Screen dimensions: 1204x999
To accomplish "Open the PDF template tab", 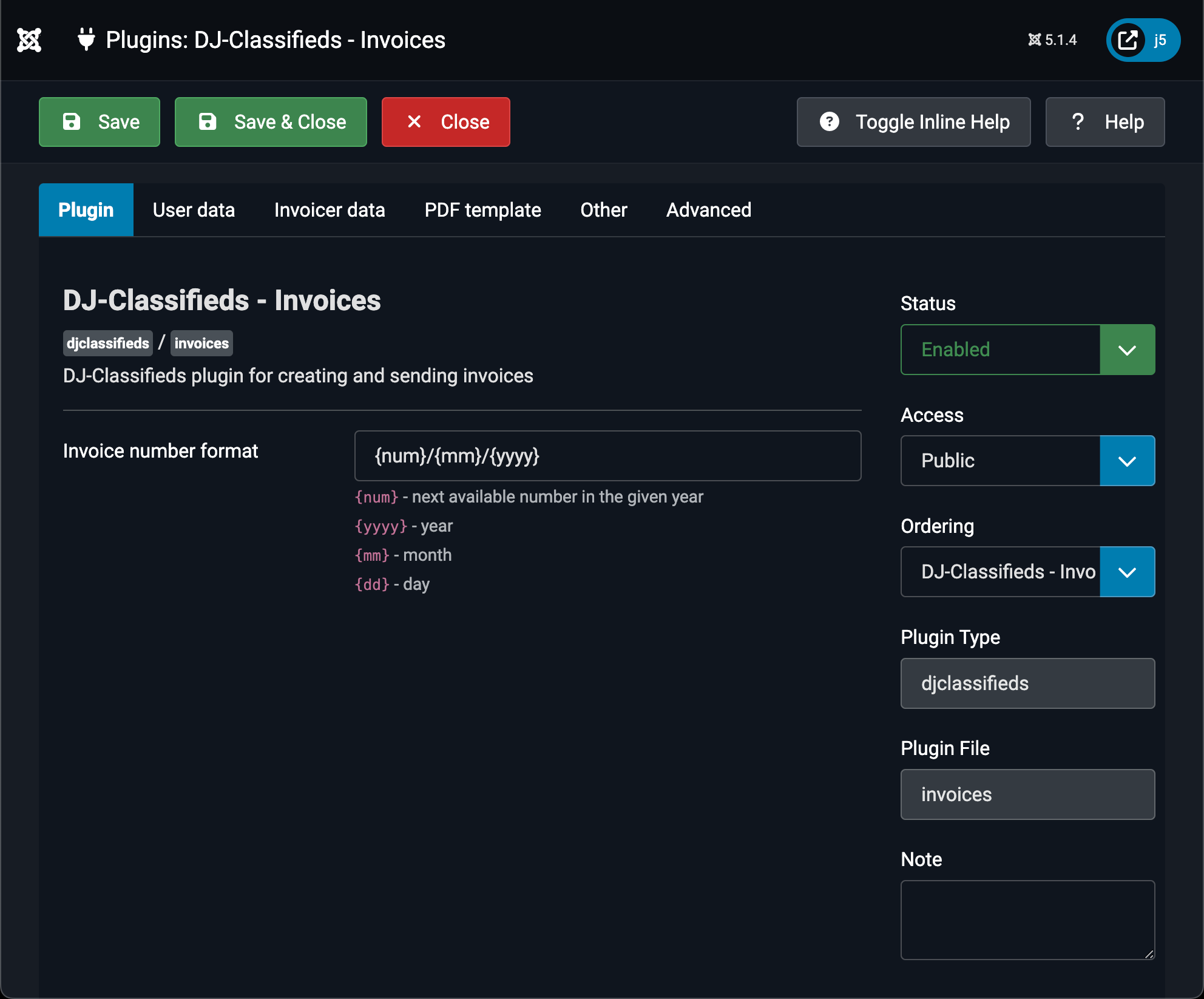I will coord(483,210).
